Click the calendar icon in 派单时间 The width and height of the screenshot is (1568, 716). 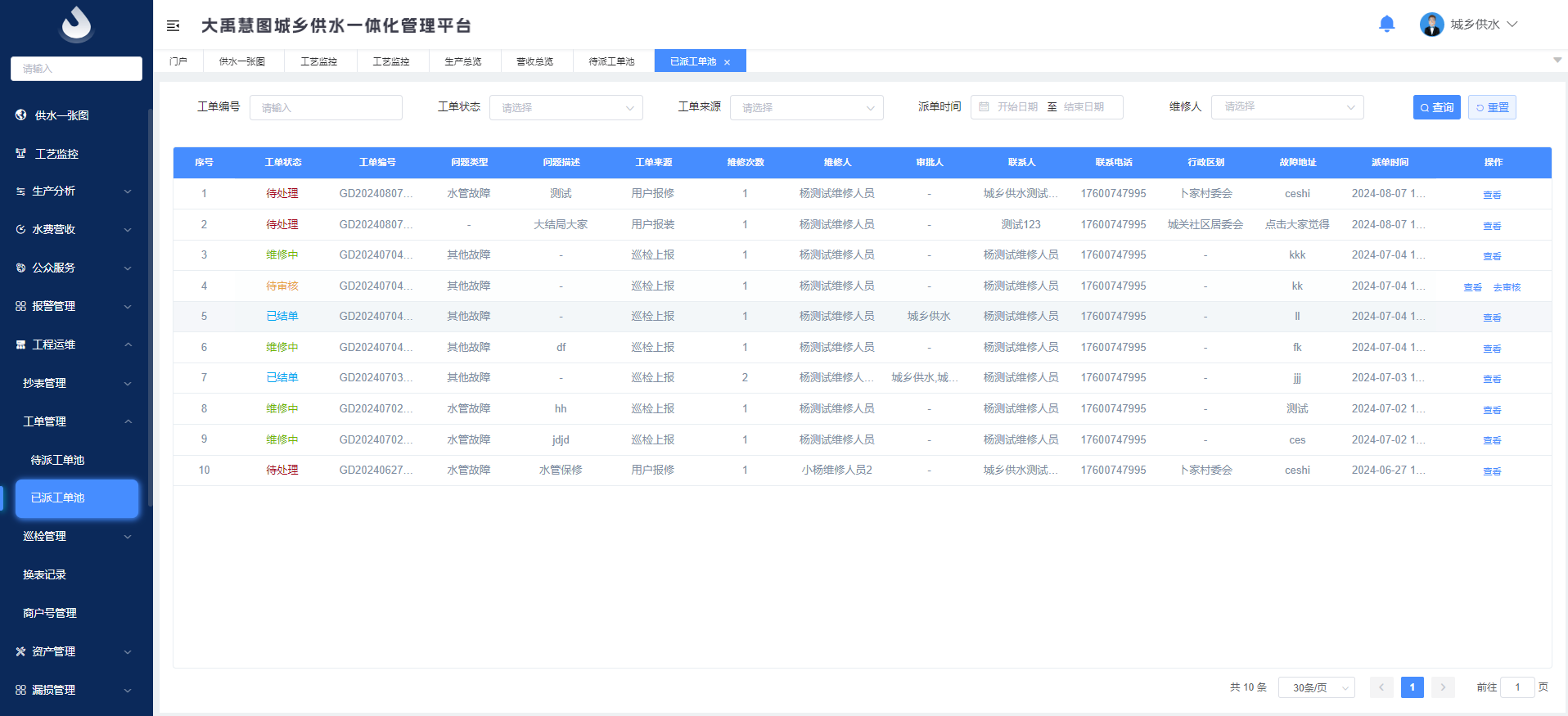[985, 107]
